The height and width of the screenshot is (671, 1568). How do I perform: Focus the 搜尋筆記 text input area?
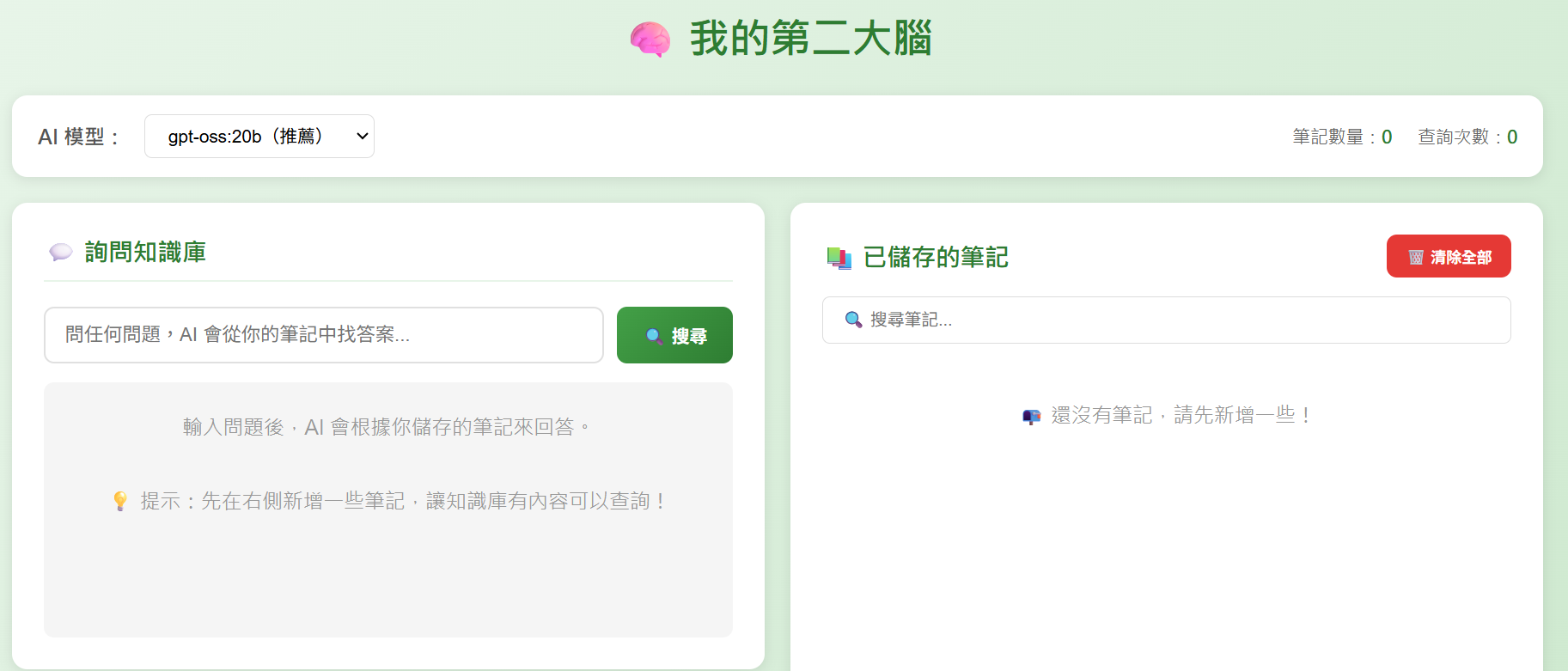pyautogui.click(x=1186, y=320)
